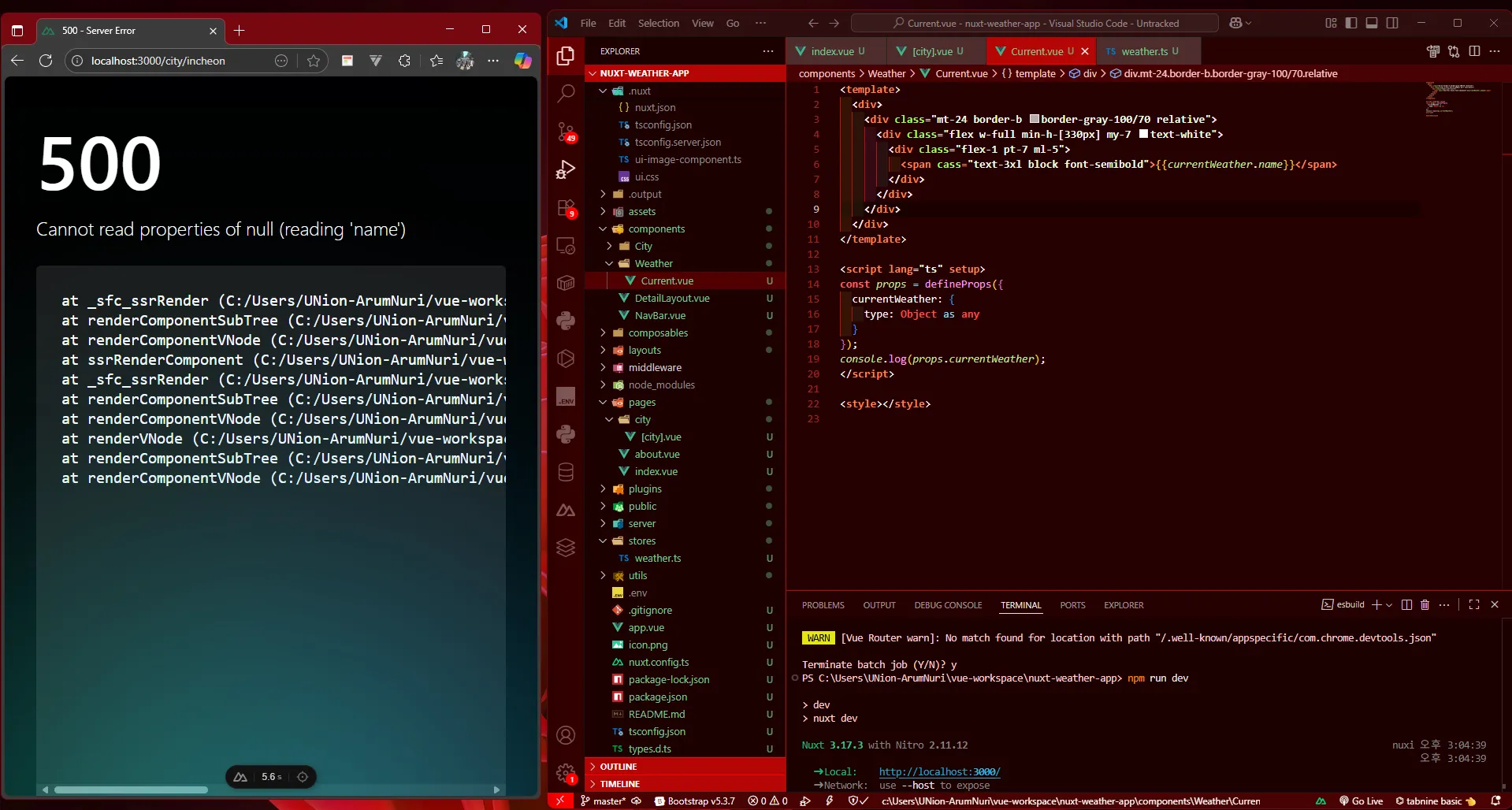This screenshot has height=810, width=1512.
Task: Reload the browser page
Action: coord(46,61)
